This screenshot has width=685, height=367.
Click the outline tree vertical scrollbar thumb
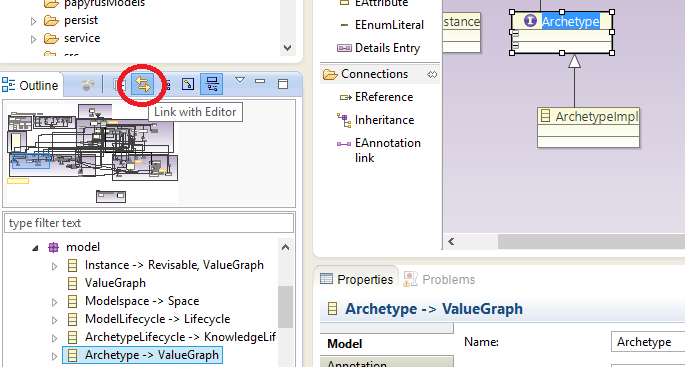[x=285, y=307]
